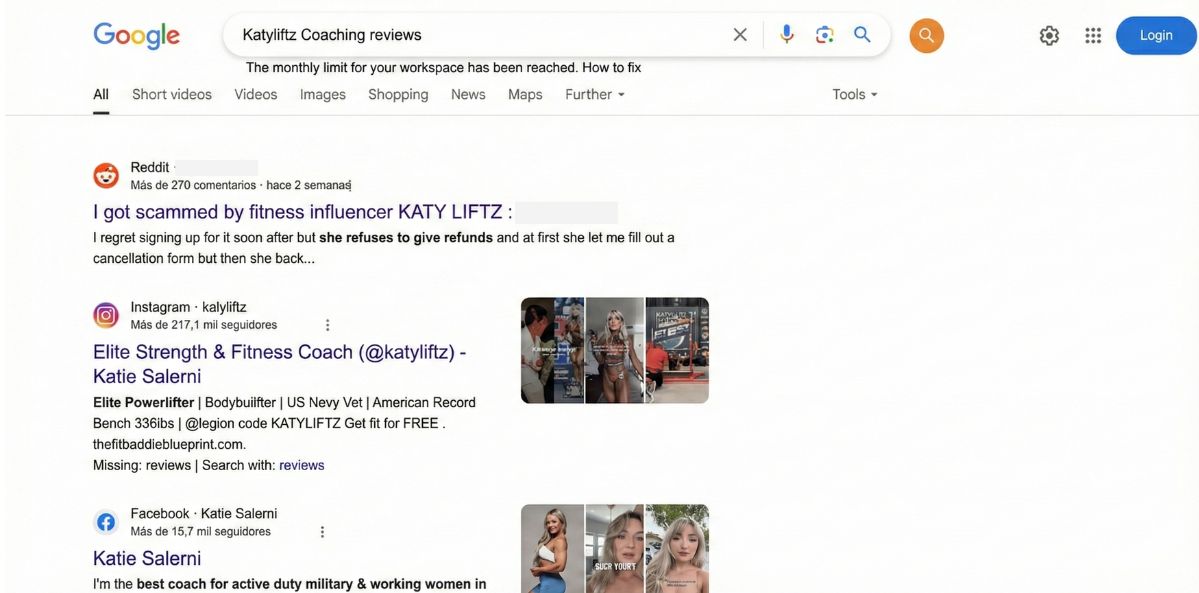The width and height of the screenshot is (1199, 593).
Task: Open the settings gear icon
Action: point(1049,35)
